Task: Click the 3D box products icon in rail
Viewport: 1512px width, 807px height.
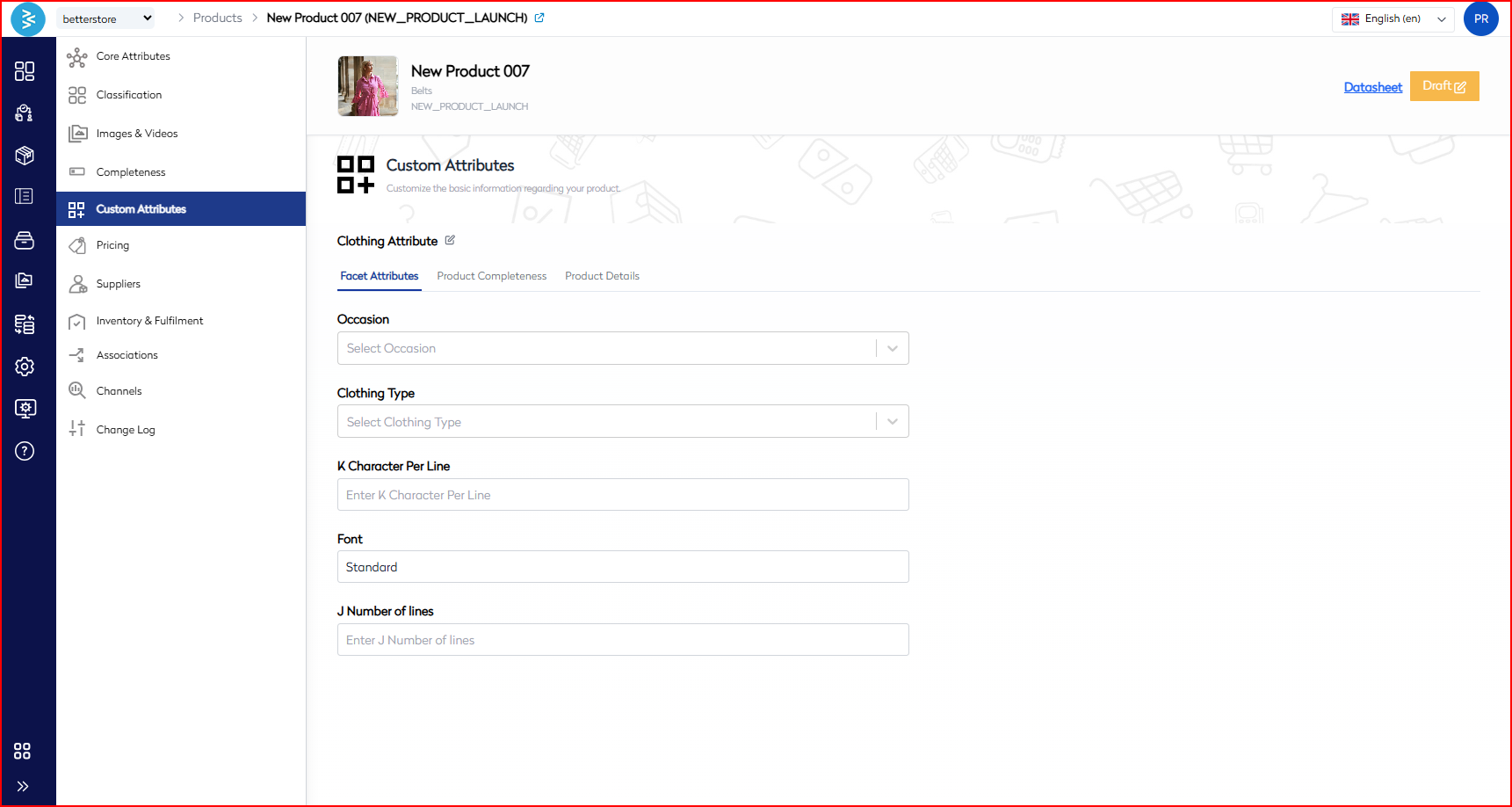Action: pyautogui.click(x=25, y=156)
